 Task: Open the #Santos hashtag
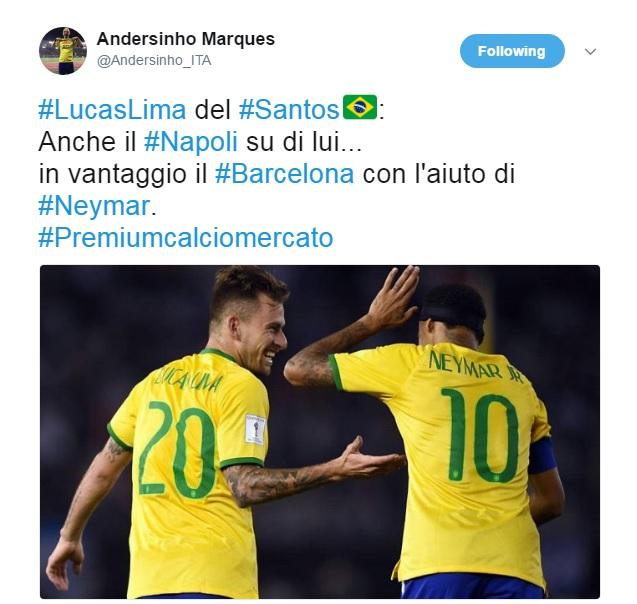(289, 110)
